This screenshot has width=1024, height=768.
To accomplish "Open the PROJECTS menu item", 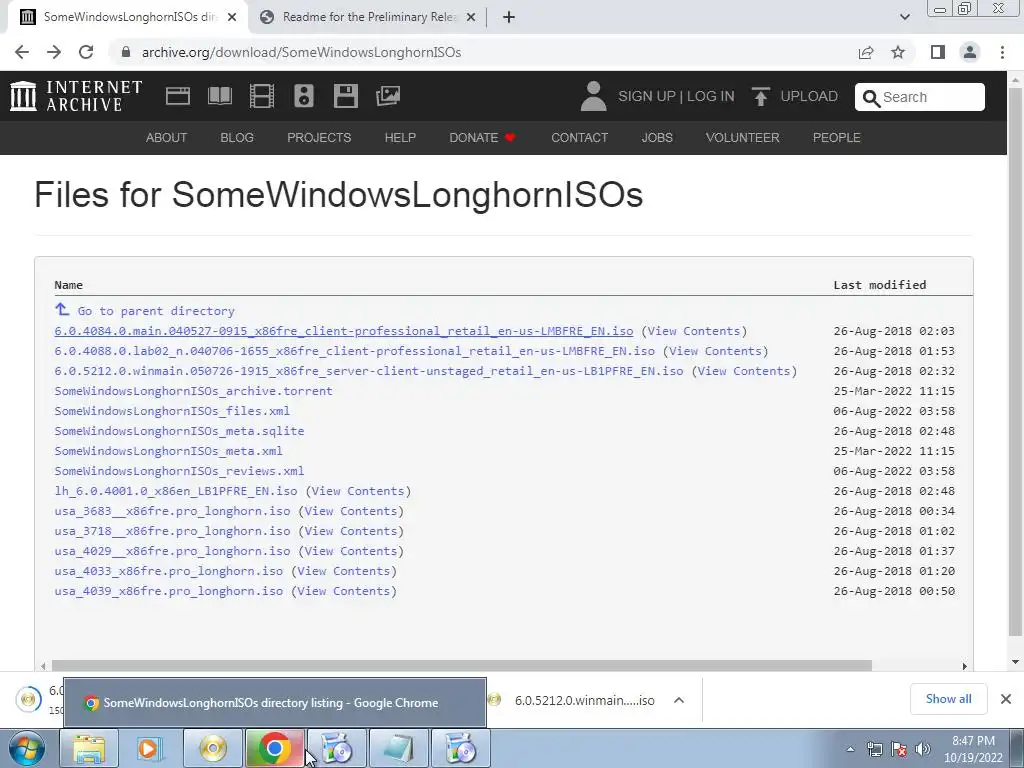I will pyautogui.click(x=319, y=138).
